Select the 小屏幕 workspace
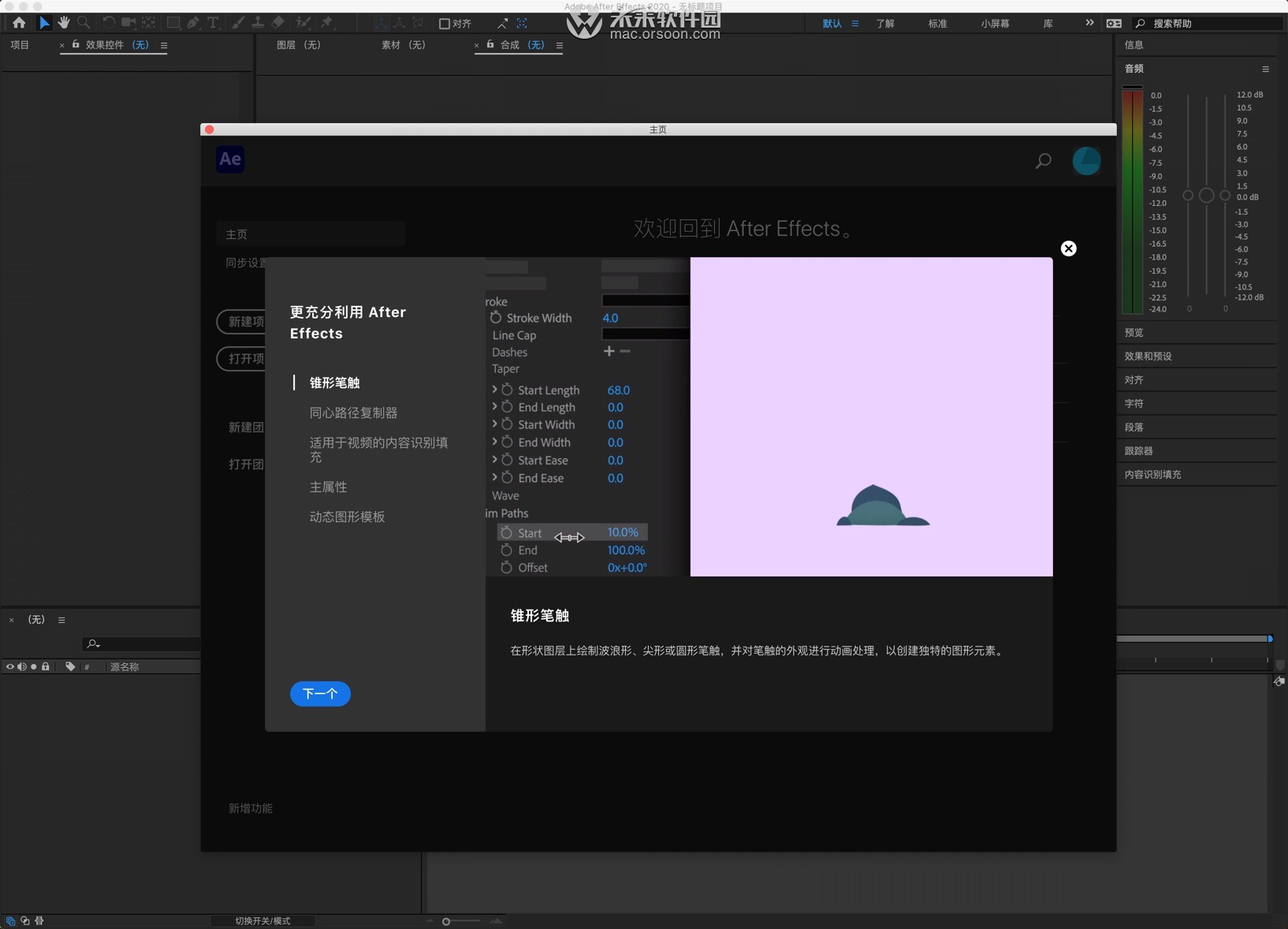Viewport: 1288px width, 929px height. tap(995, 24)
